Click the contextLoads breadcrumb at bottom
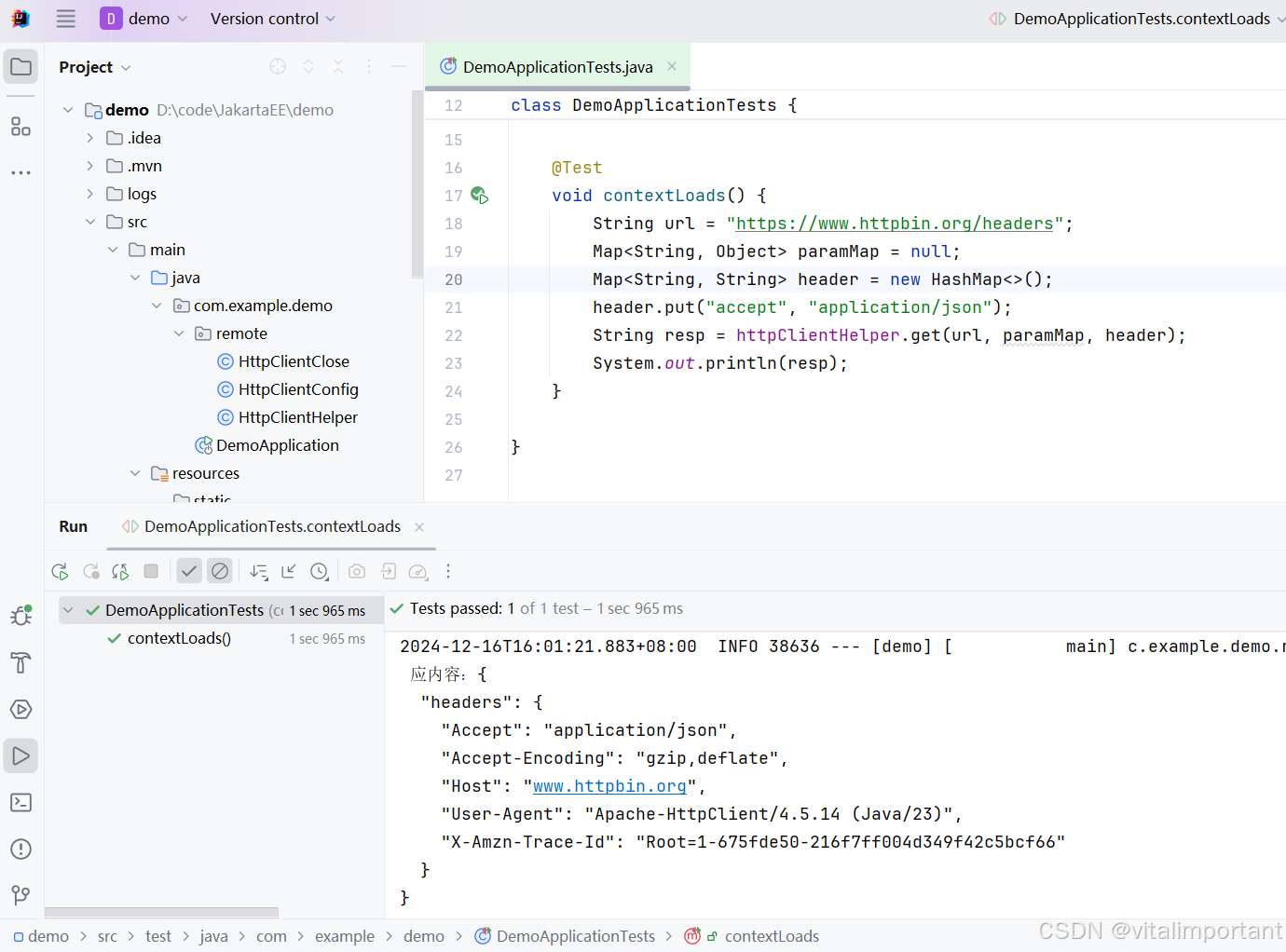This screenshot has width=1286, height=952. pos(772,935)
